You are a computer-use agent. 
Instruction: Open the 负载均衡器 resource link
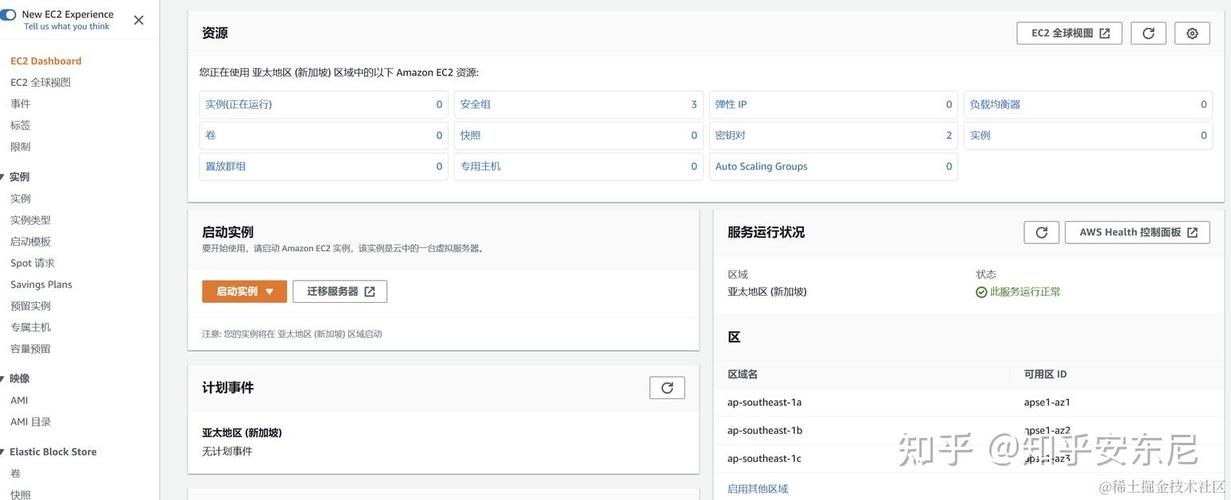pyautogui.click(x=995, y=104)
